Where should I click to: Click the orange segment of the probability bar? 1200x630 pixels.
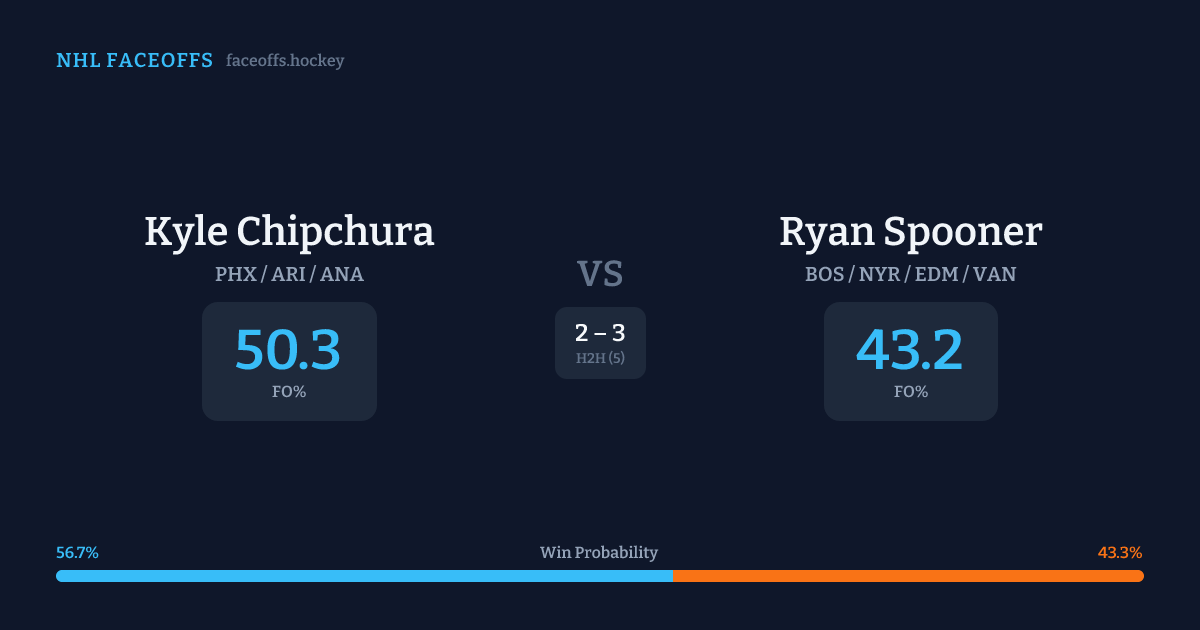point(908,576)
